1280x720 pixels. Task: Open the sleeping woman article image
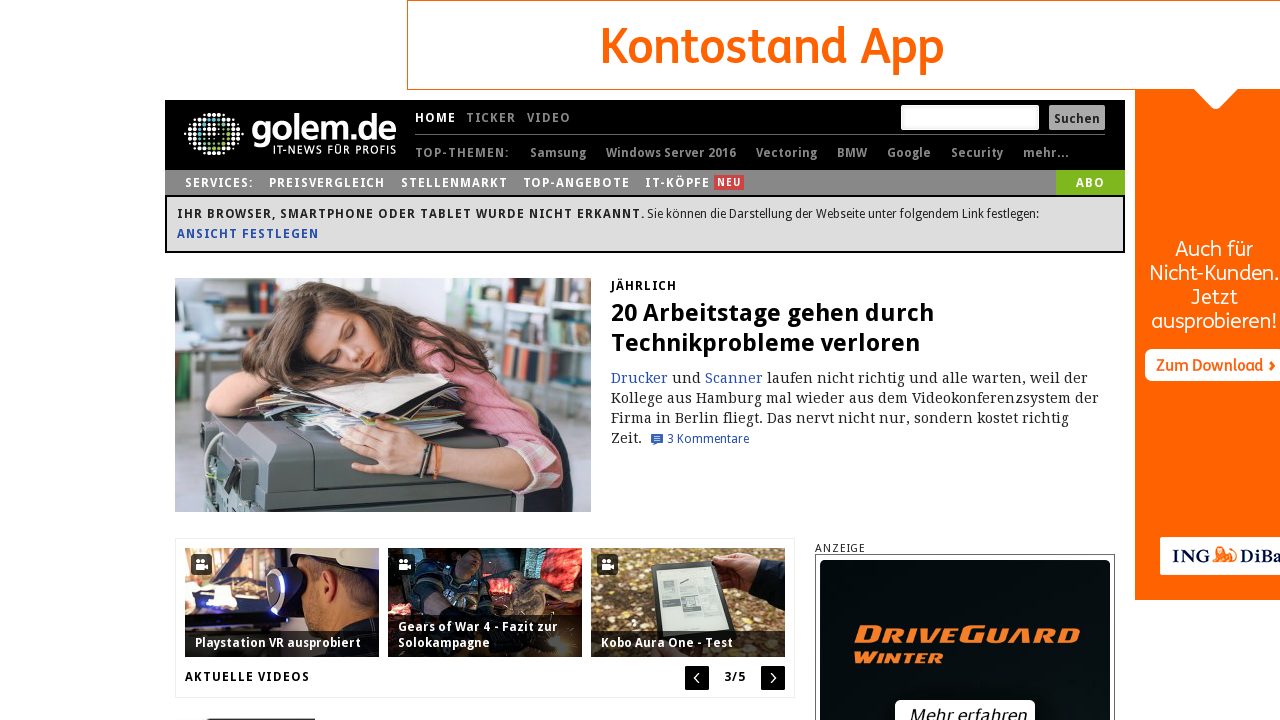click(x=383, y=395)
